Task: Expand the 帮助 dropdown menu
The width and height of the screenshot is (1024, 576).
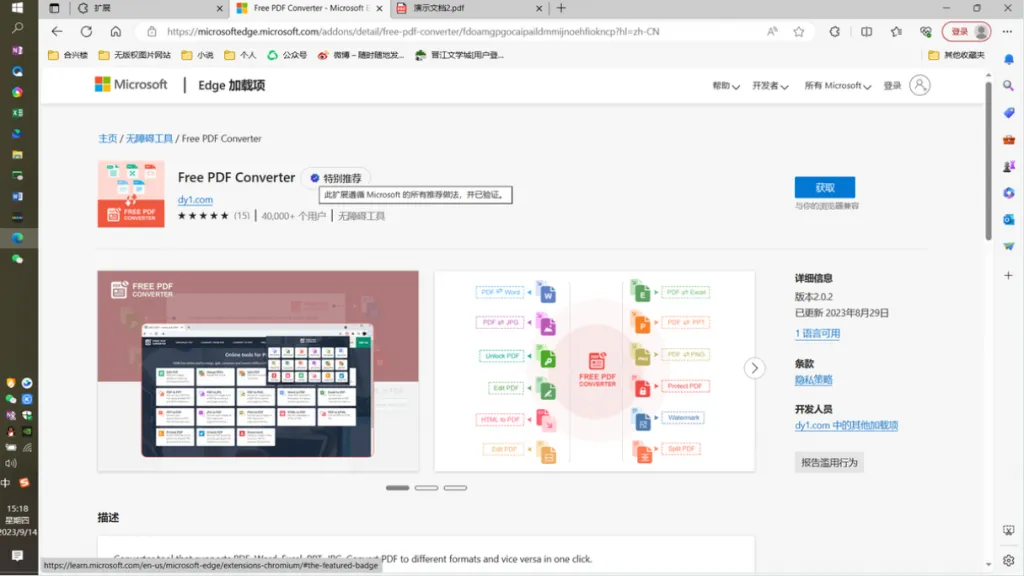Action: tap(725, 86)
